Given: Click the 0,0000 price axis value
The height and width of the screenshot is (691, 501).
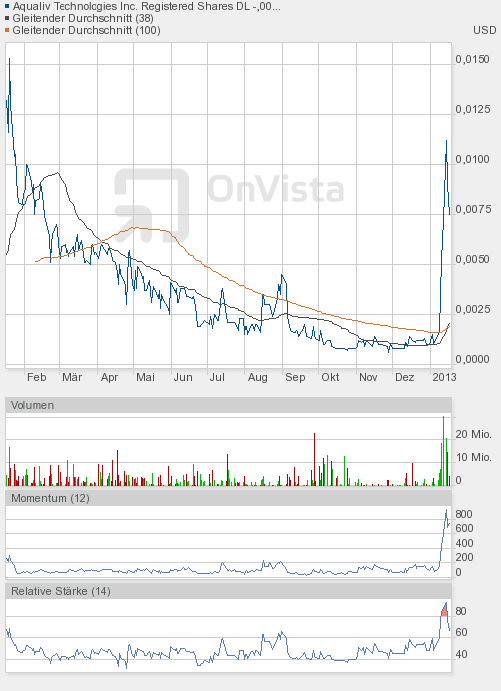Looking at the screenshot, I should point(472,359).
